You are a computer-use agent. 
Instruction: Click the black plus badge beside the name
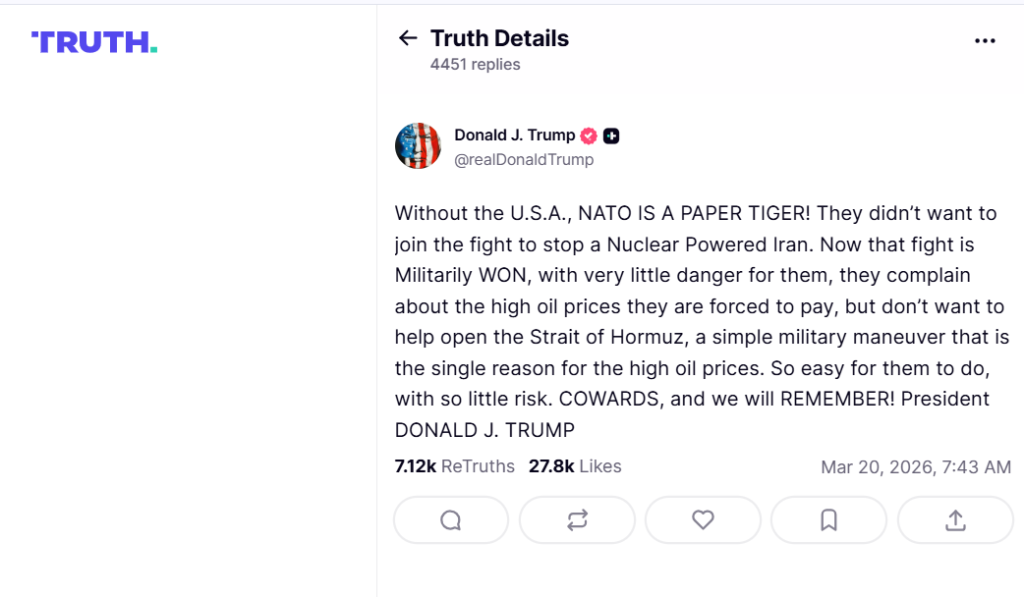tap(611, 136)
